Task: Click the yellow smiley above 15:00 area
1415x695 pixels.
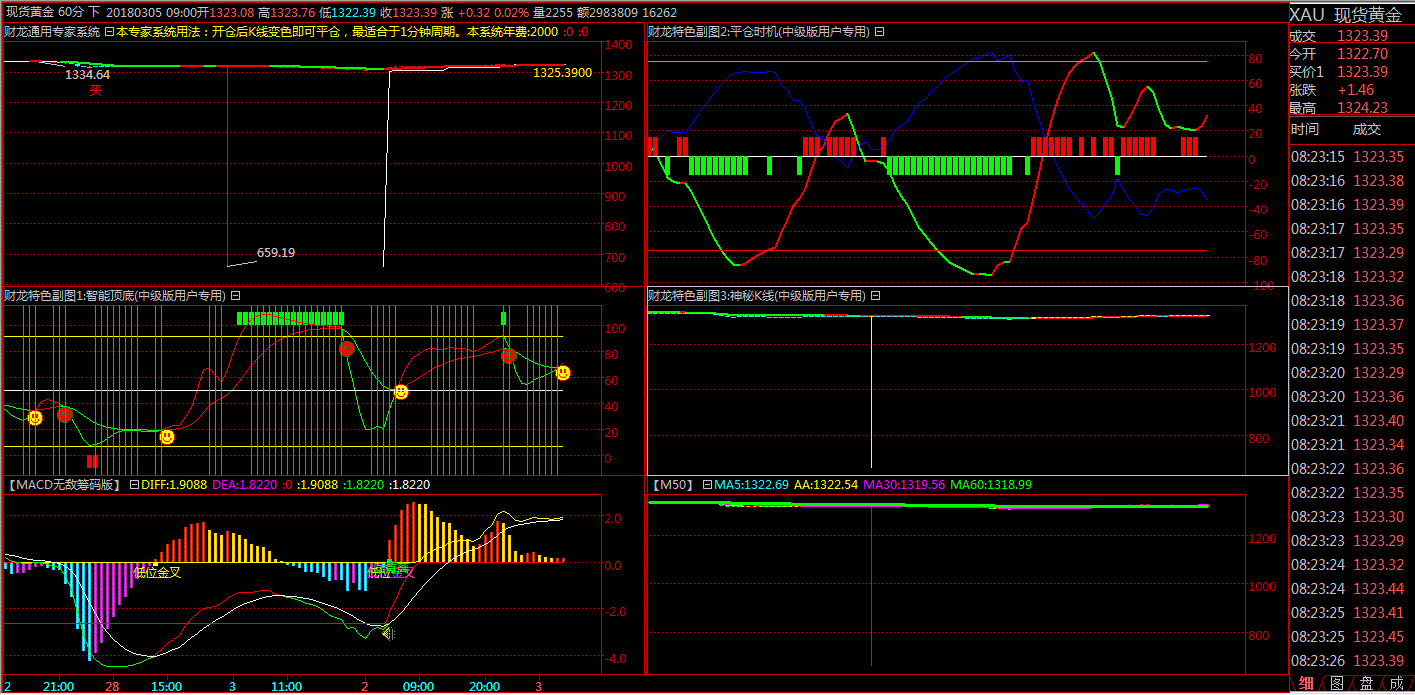Action: click(x=167, y=437)
